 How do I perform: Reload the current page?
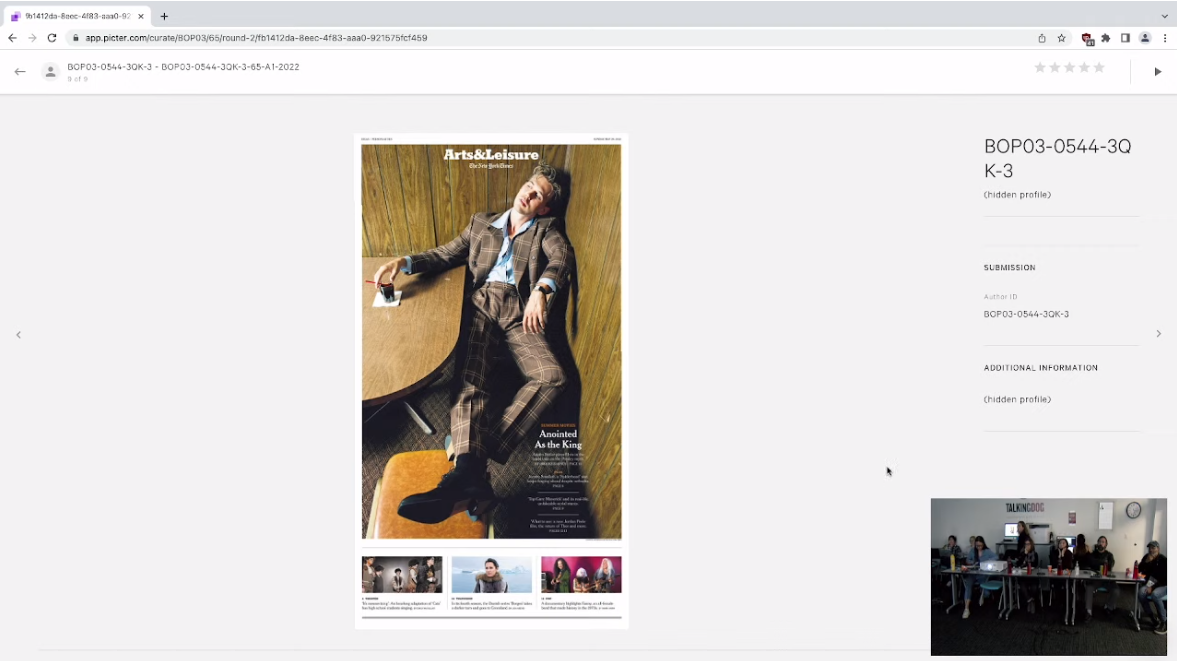(x=52, y=38)
